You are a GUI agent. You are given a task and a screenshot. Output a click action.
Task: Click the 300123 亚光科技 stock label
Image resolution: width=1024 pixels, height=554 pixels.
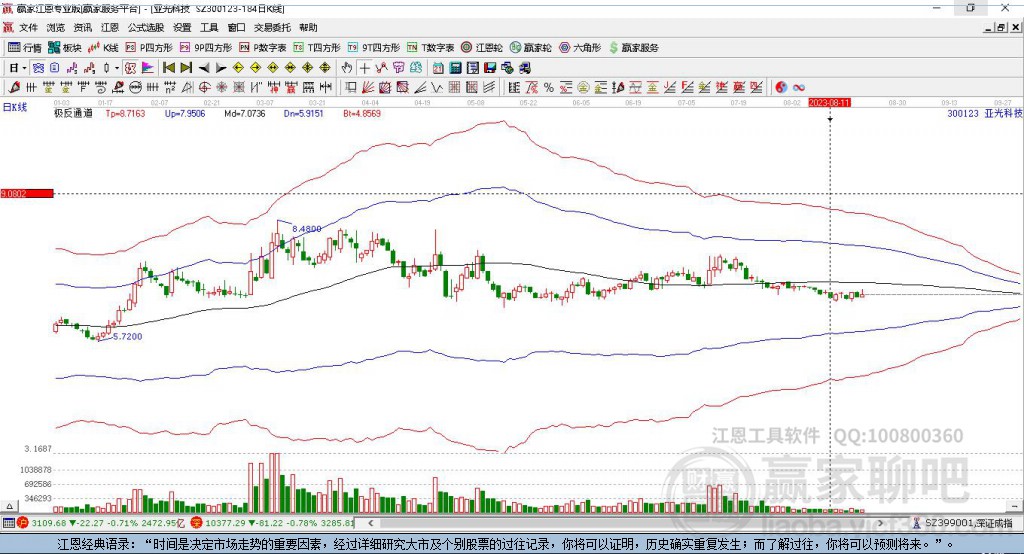click(985, 114)
